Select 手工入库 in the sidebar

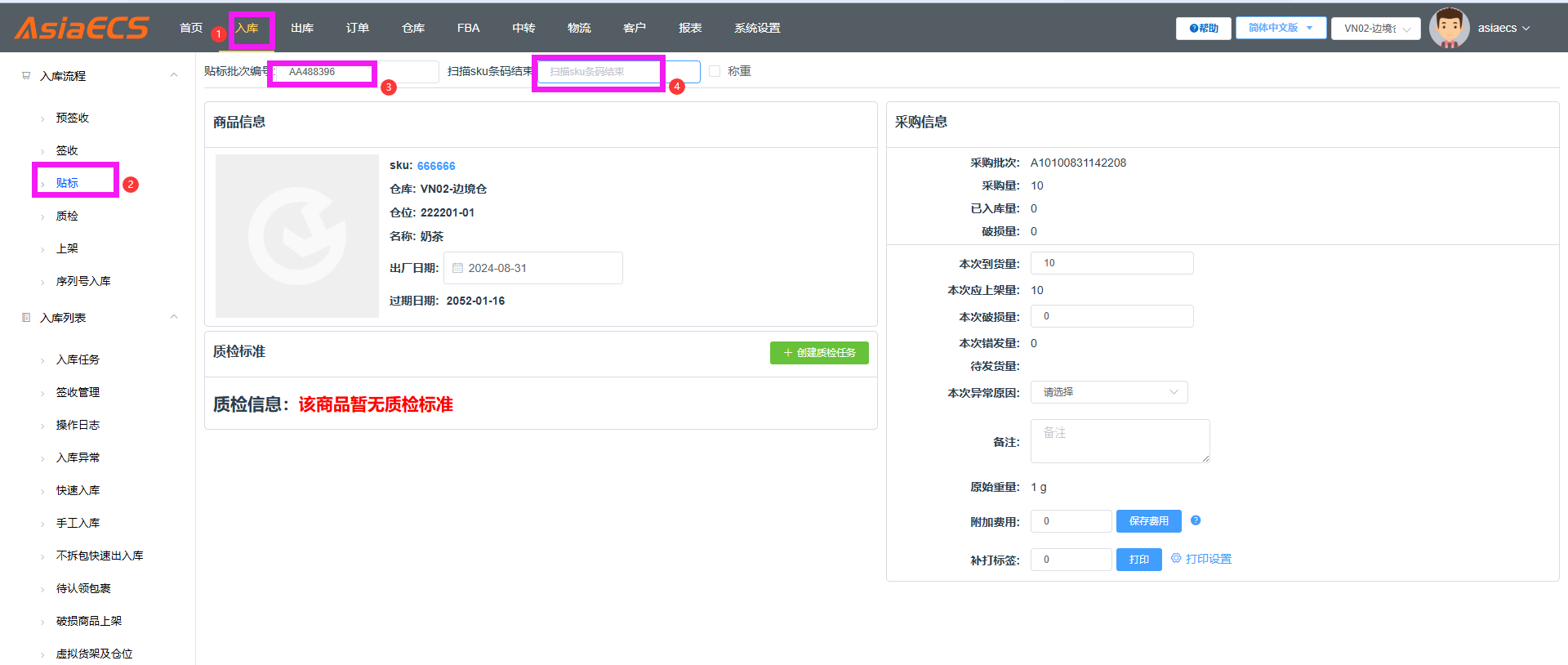(78, 523)
